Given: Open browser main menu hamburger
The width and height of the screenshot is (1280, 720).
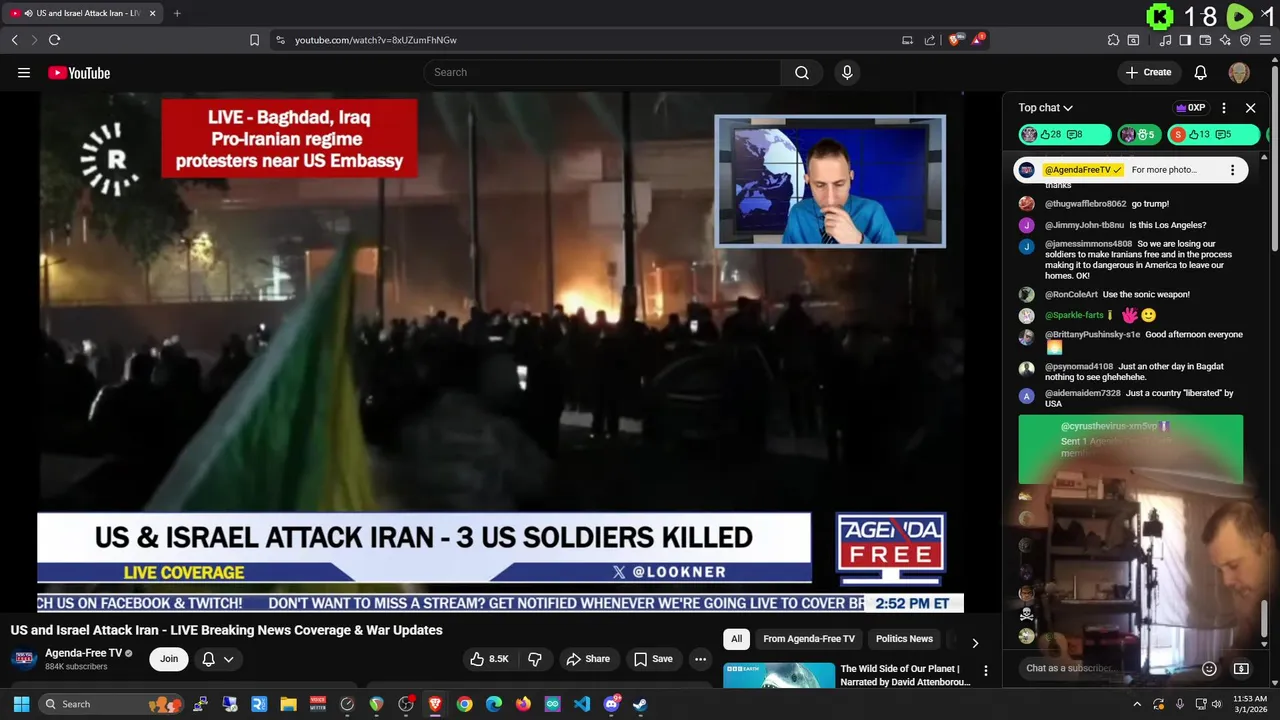Looking at the screenshot, I should (x=1267, y=40).
